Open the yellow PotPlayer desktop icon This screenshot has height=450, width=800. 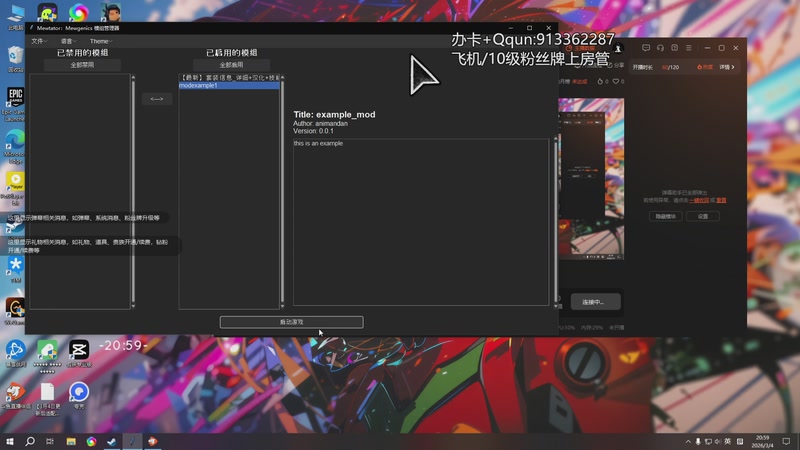tap(15, 187)
